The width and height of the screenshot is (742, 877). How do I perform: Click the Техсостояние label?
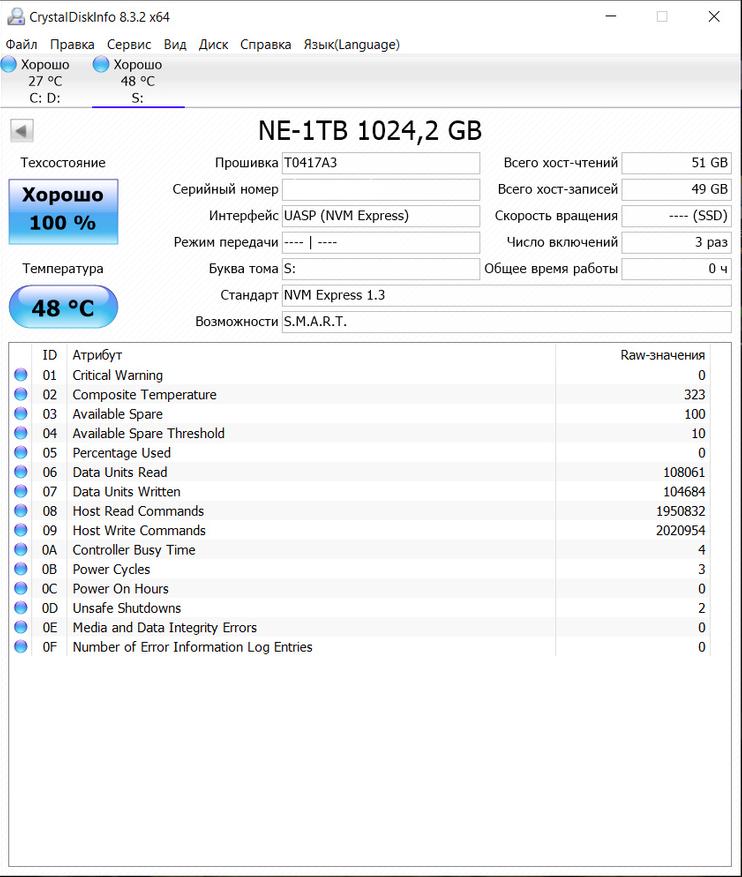63,163
